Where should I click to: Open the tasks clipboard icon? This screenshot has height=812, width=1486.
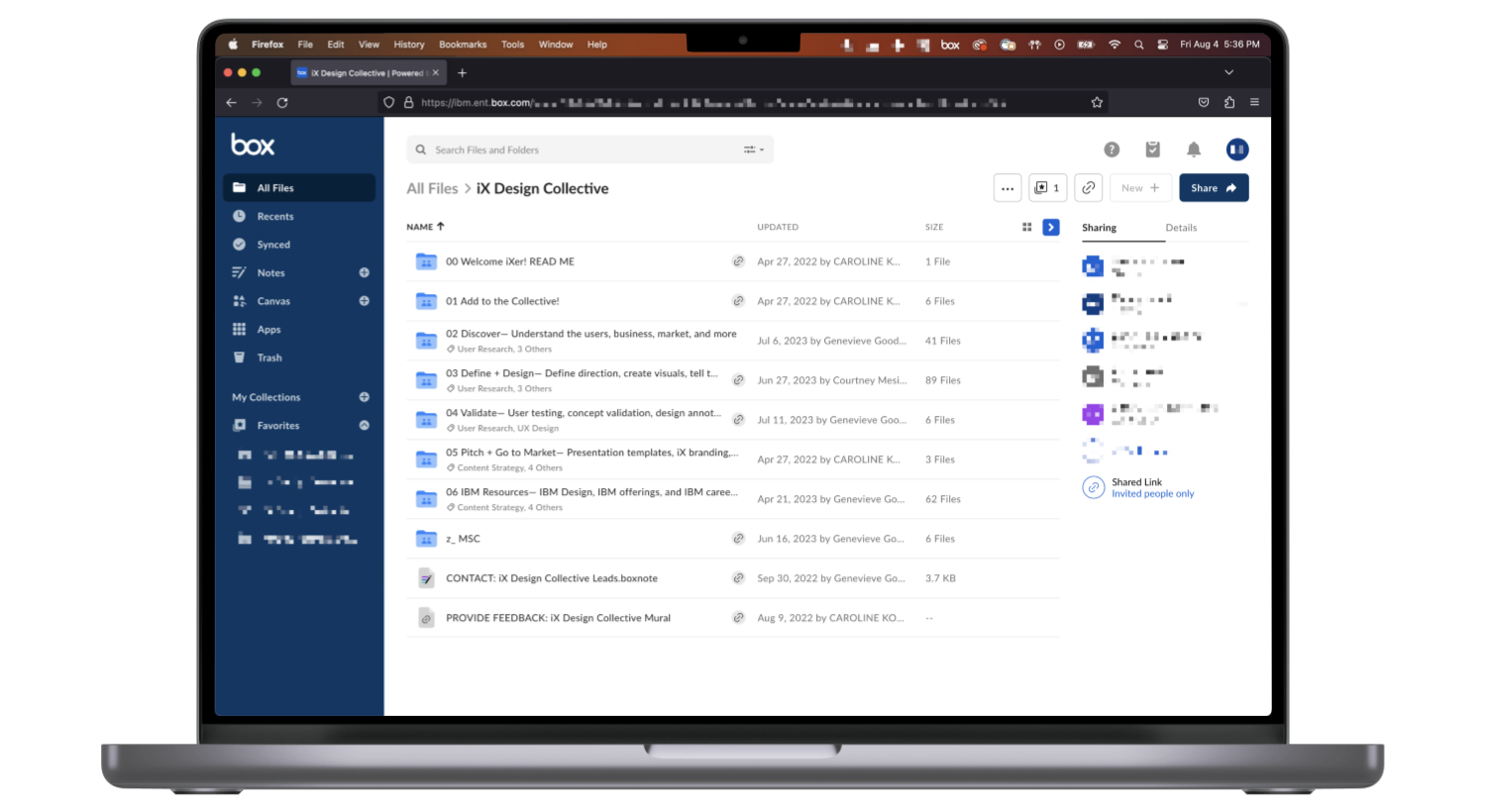(x=1152, y=150)
